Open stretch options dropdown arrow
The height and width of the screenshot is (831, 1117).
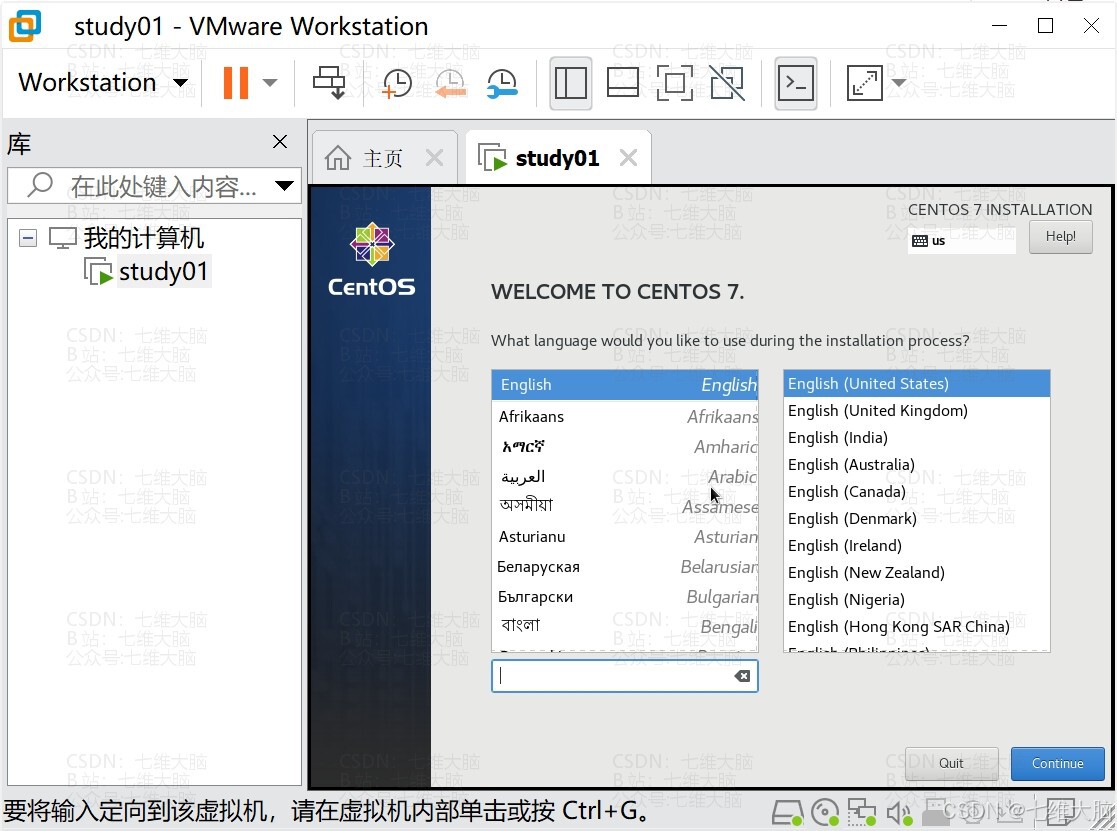pos(899,83)
